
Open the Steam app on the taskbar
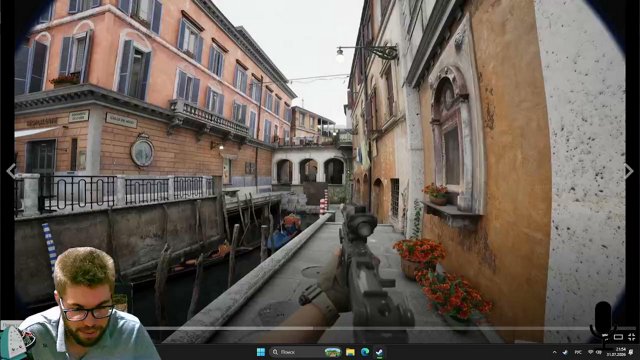click(x=379, y=352)
